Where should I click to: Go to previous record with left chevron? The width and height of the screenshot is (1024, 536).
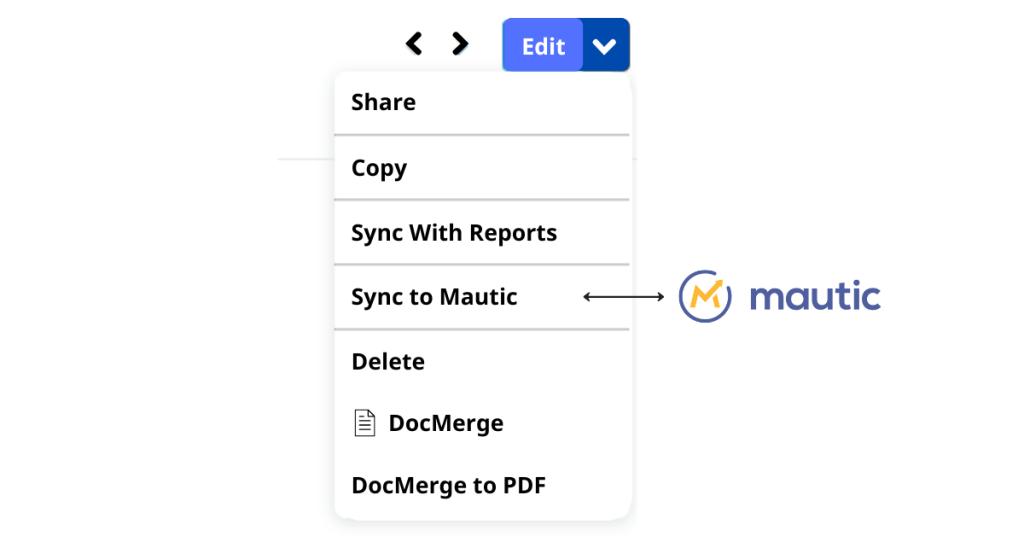(x=414, y=44)
